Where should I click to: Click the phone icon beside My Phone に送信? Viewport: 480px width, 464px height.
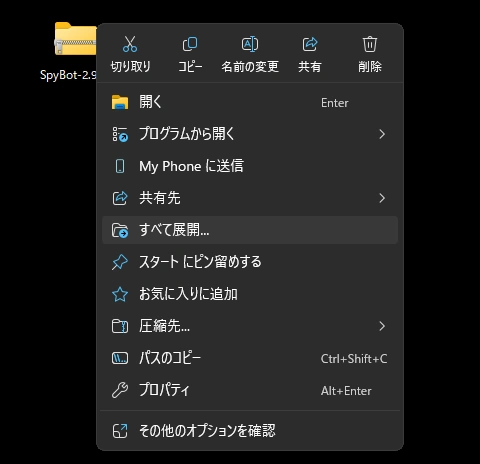click(120, 166)
